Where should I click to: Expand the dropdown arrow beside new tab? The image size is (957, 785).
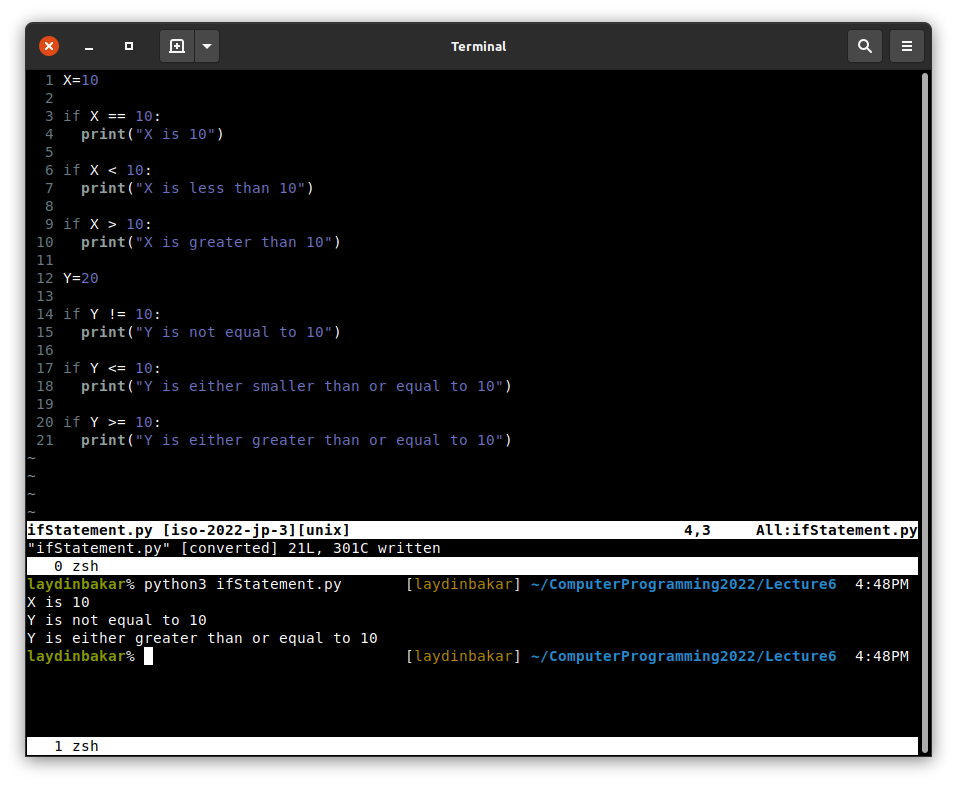click(x=207, y=46)
